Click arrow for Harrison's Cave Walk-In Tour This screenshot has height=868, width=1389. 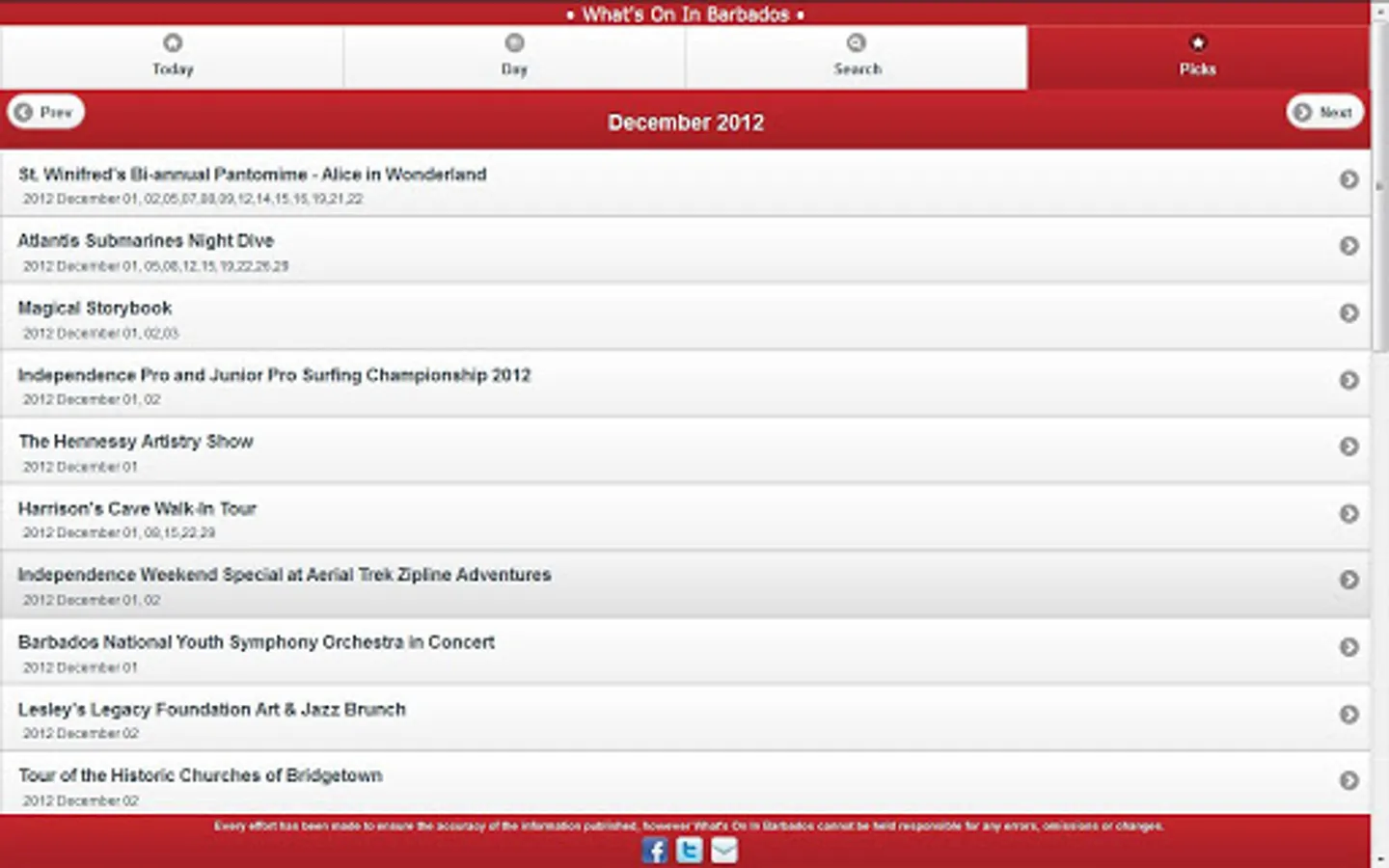click(x=1348, y=513)
